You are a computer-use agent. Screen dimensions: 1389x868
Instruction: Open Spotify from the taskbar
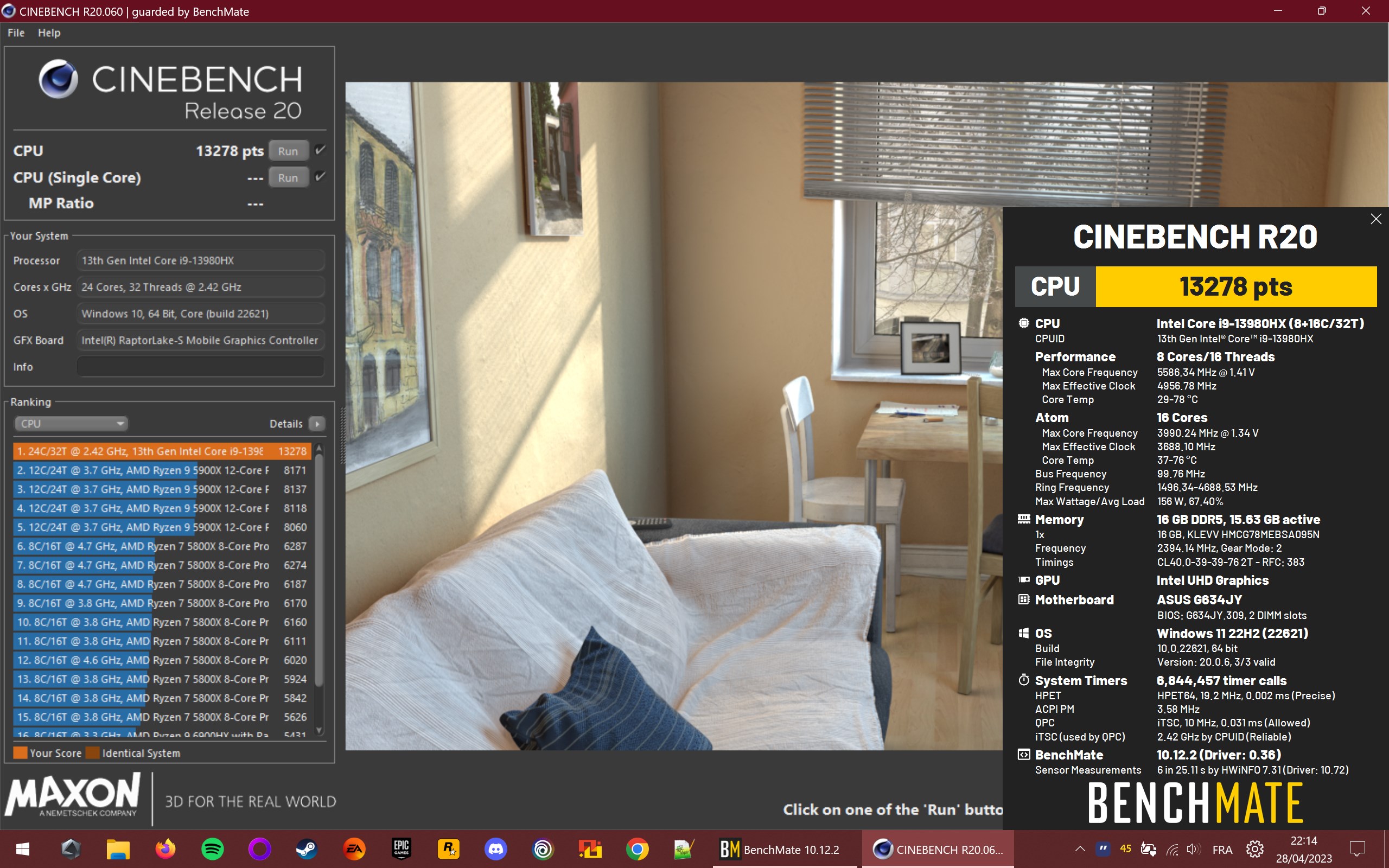pos(212,849)
